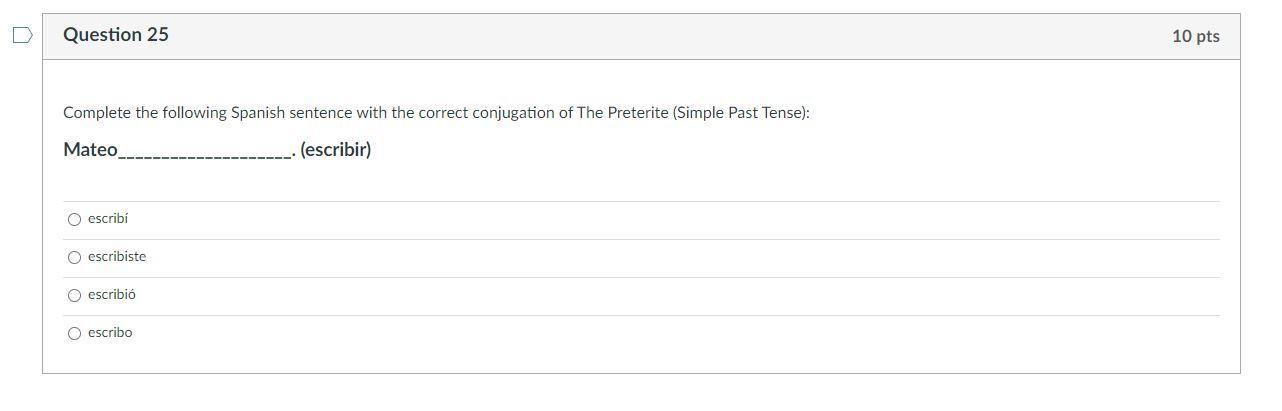This screenshot has height=411, width=1282.
Task: Click the blank line after Mateo
Action: pos(205,153)
